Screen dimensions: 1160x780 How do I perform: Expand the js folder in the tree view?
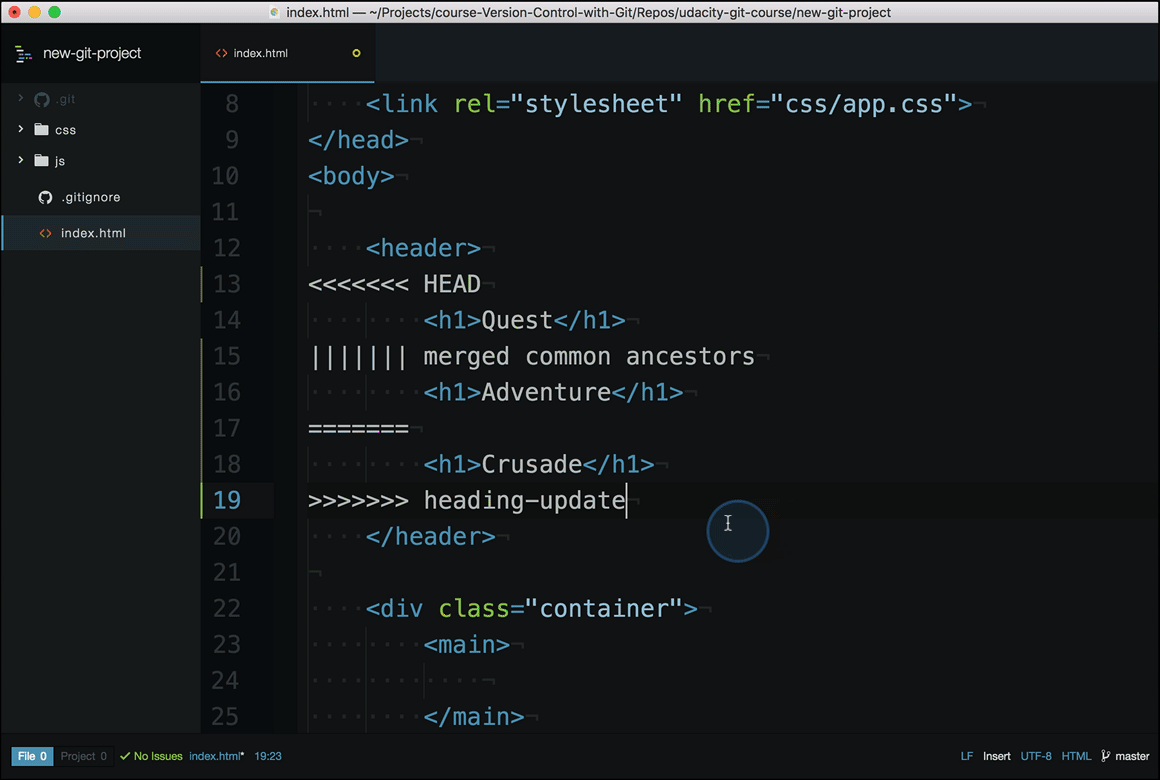(20, 160)
